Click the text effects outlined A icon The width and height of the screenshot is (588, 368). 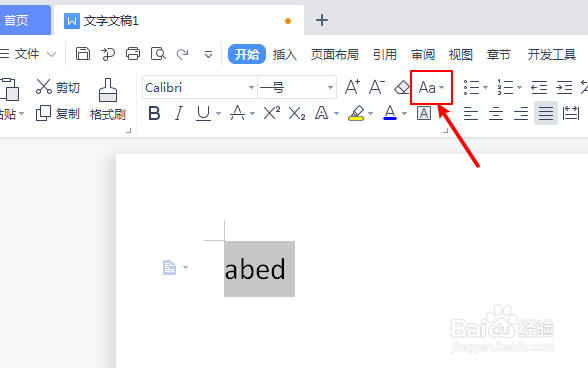(321, 113)
